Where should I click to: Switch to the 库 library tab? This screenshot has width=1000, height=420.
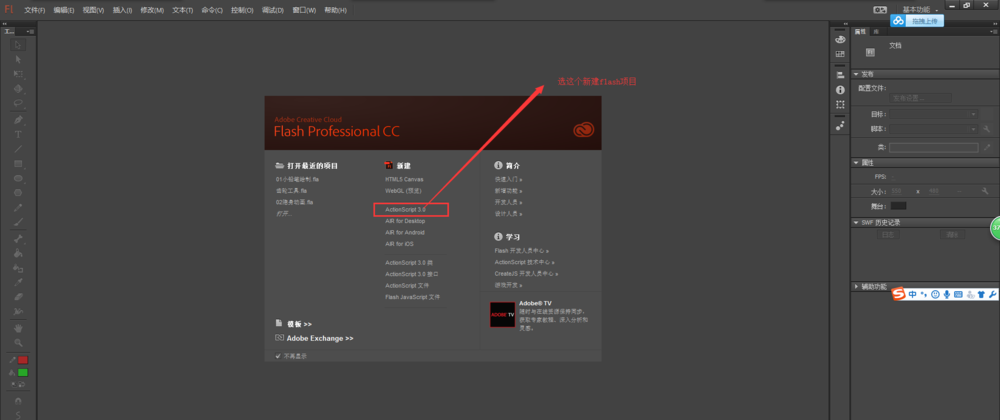pos(876,31)
